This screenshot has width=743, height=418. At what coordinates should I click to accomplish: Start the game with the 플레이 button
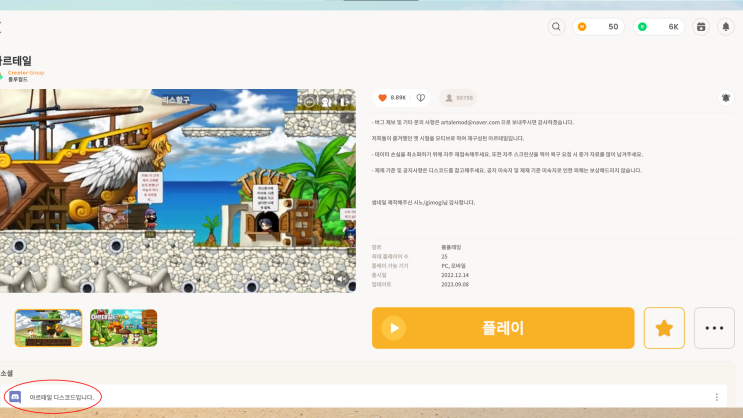(503, 328)
